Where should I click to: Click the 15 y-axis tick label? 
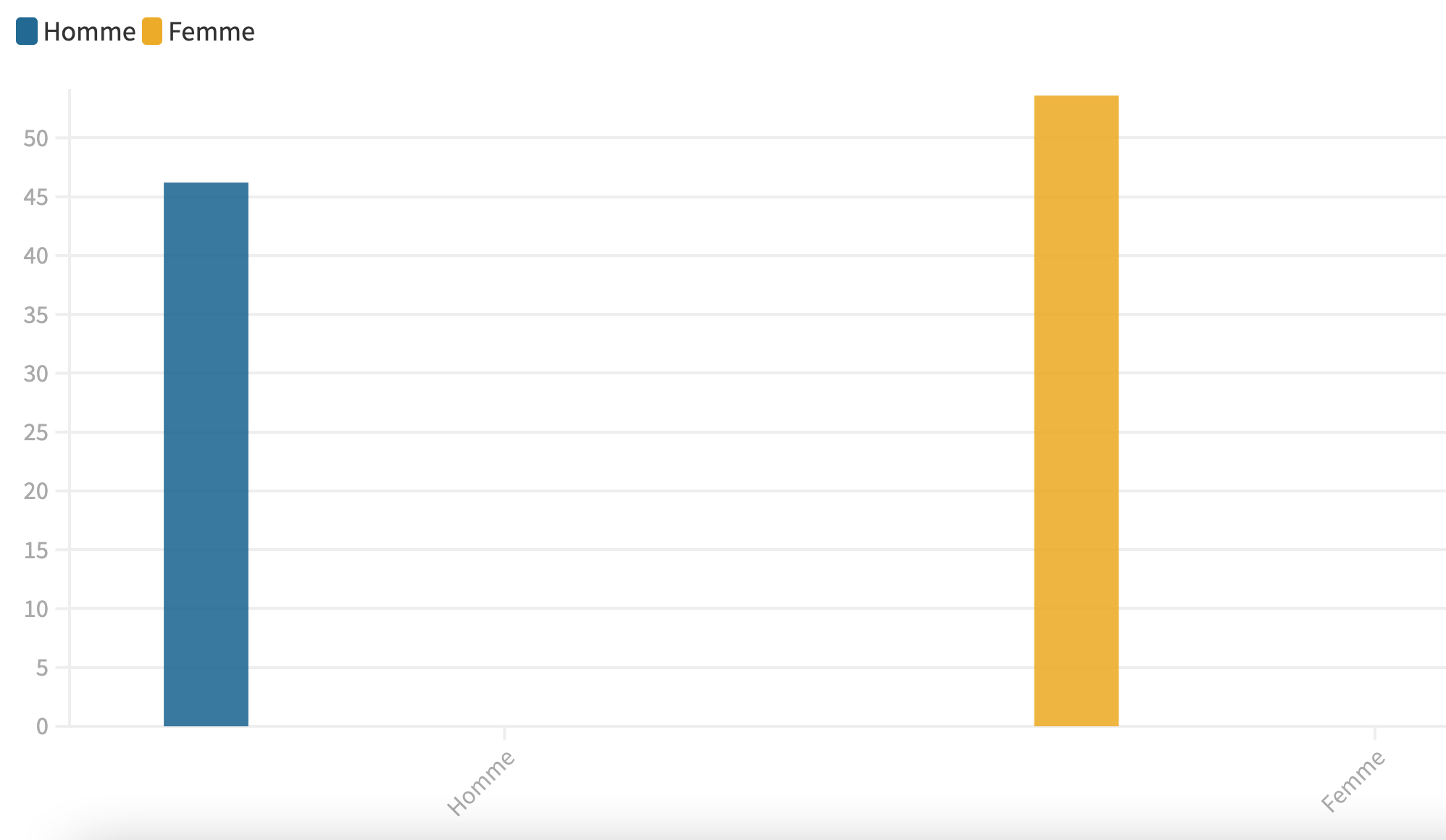coord(35,550)
